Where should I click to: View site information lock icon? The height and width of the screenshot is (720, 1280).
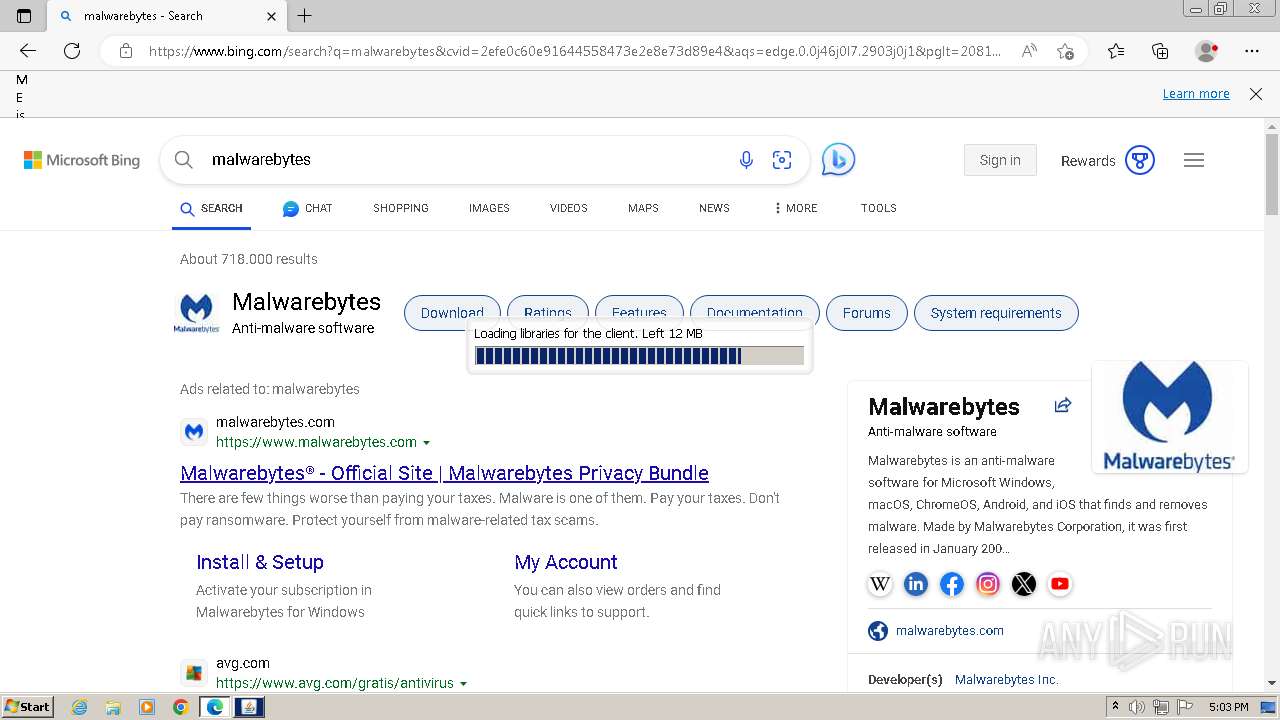click(x=126, y=51)
